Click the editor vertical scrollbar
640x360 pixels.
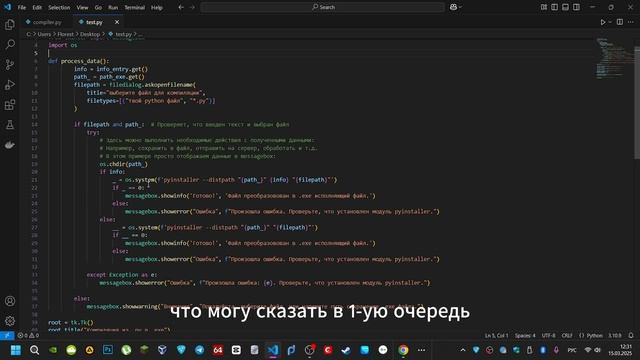(x=637, y=102)
